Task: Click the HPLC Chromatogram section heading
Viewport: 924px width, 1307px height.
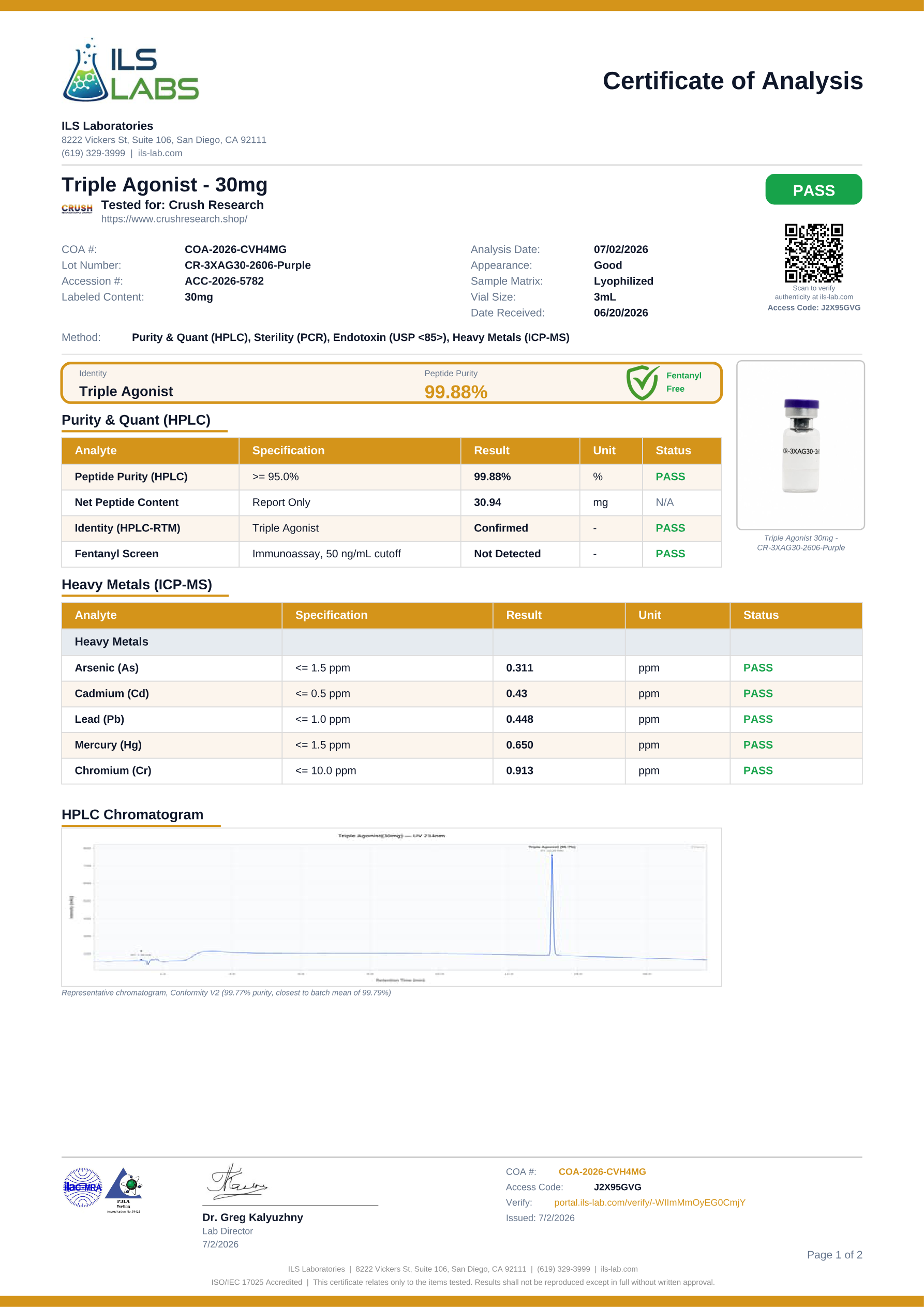Action: pyautogui.click(x=132, y=814)
